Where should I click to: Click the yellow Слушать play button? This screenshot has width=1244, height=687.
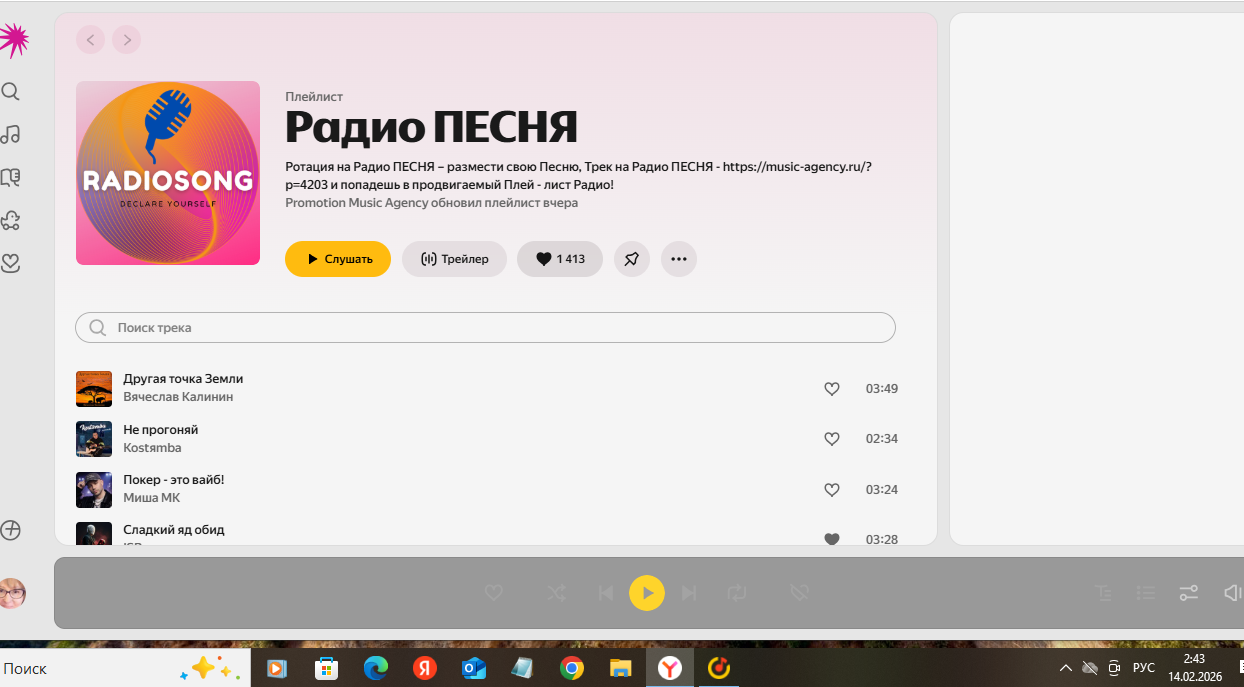[338, 259]
